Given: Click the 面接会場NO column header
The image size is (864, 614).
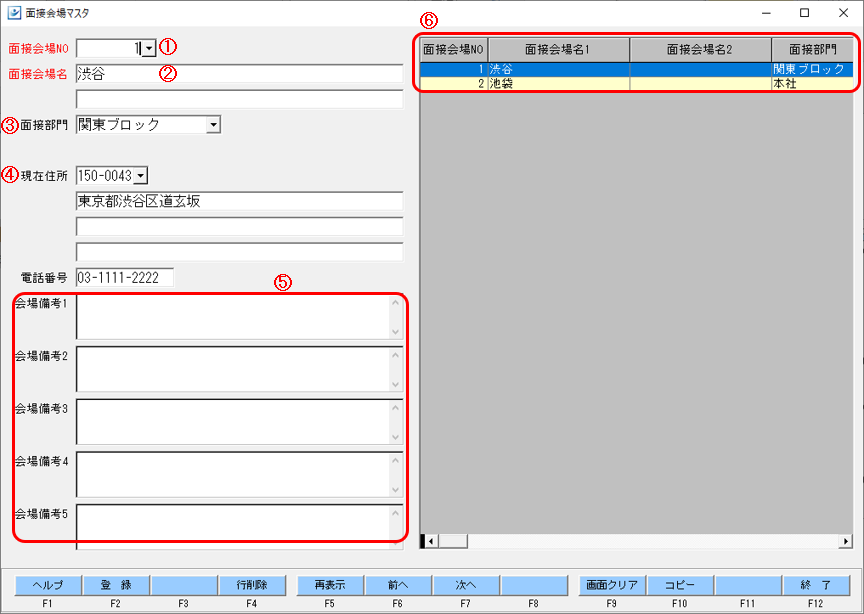Looking at the screenshot, I should (x=453, y=50).
